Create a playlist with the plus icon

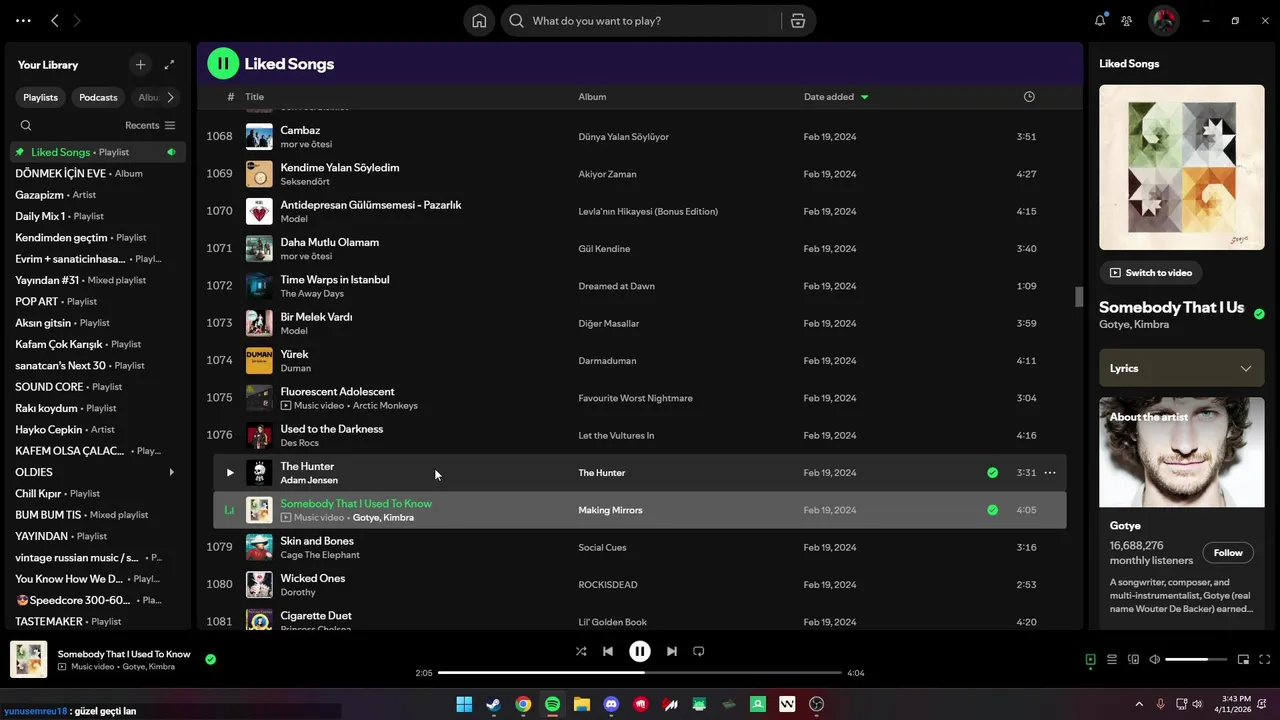click(x=140, y=65)
